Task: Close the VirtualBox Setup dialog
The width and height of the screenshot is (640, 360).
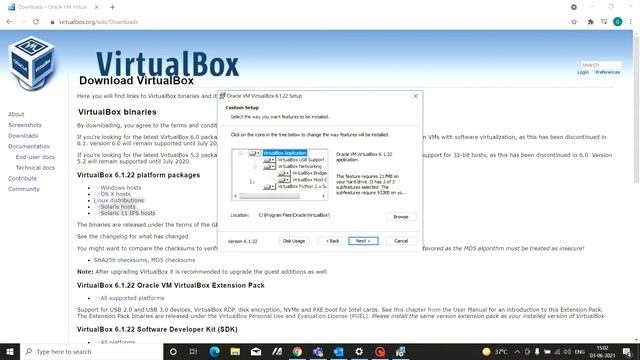Action: click(416, 96)
